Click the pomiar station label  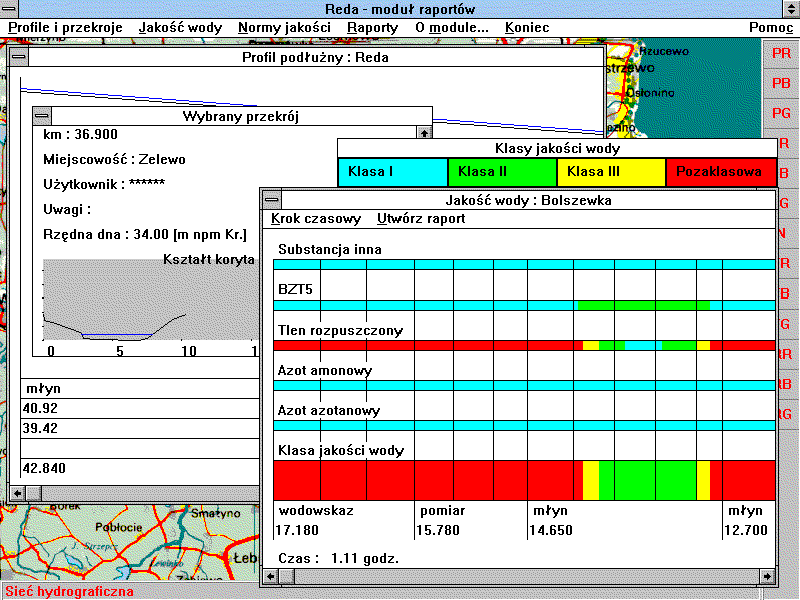point(442,511)
